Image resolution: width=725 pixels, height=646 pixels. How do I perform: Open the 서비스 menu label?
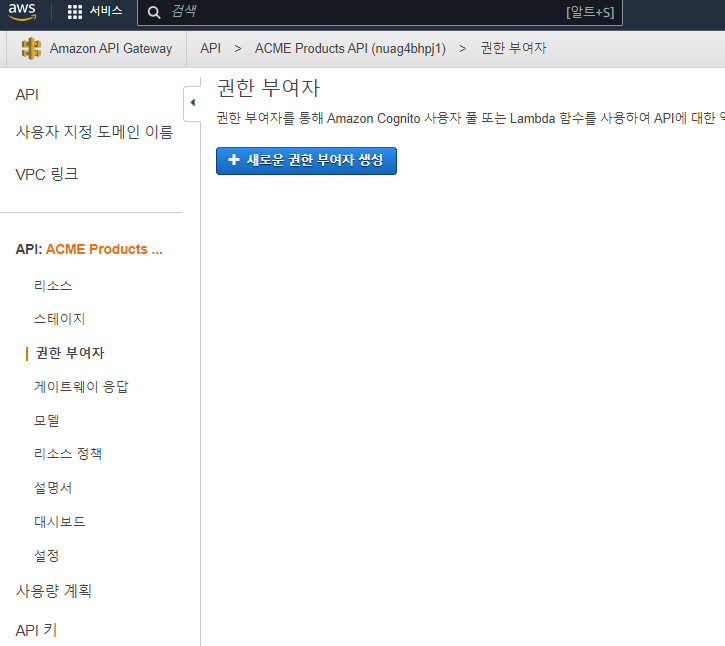pos(106,11)
